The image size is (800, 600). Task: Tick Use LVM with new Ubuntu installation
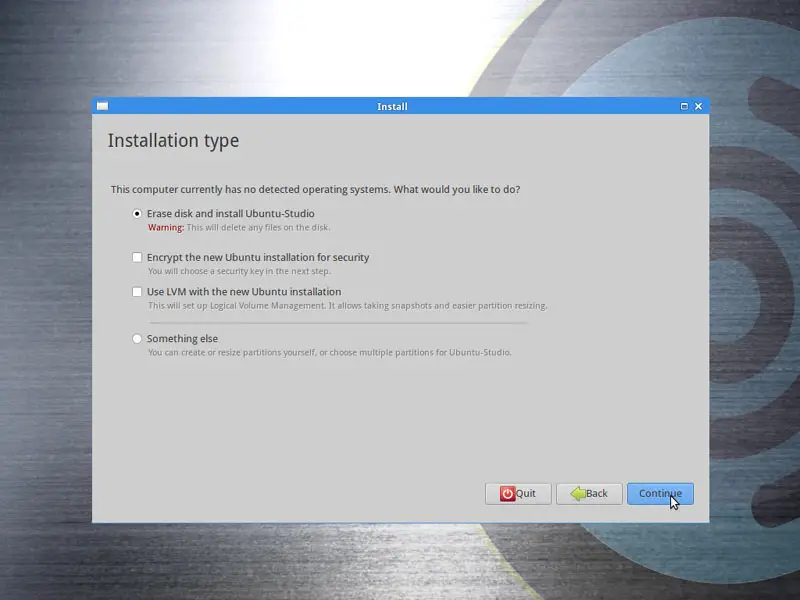(137, 292)
